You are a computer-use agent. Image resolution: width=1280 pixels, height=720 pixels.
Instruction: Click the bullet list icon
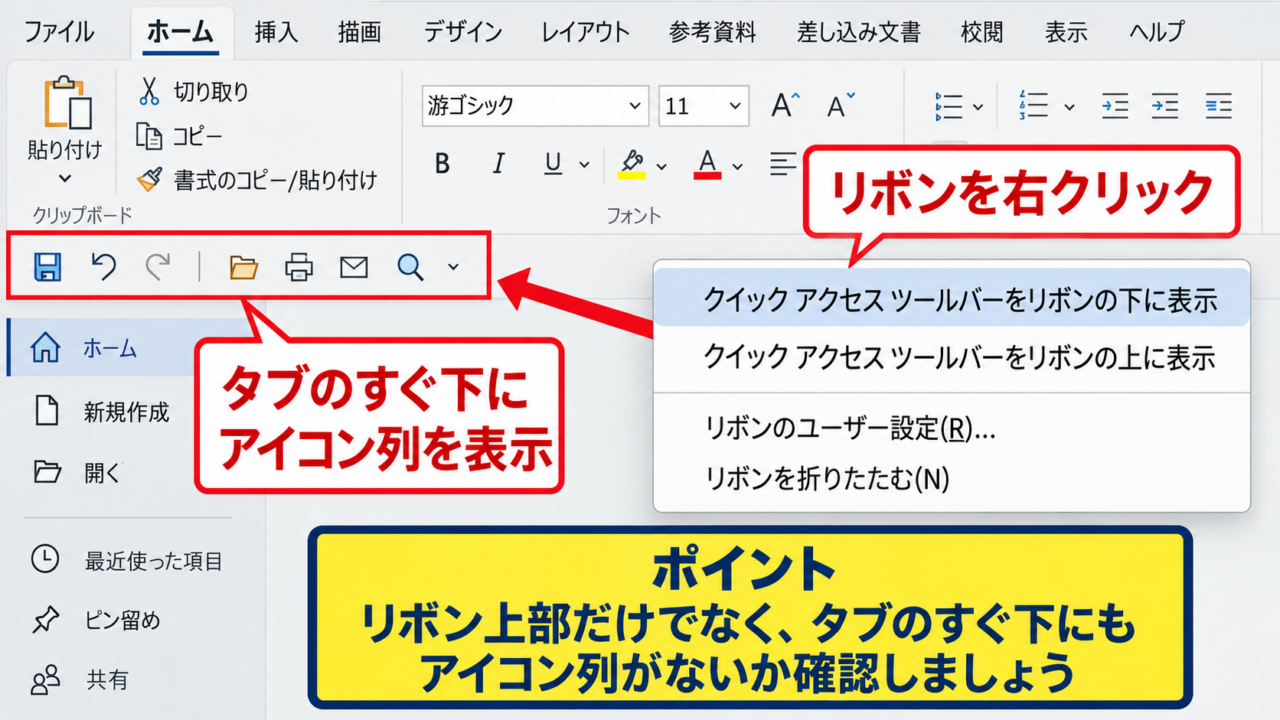pos(948,105)
